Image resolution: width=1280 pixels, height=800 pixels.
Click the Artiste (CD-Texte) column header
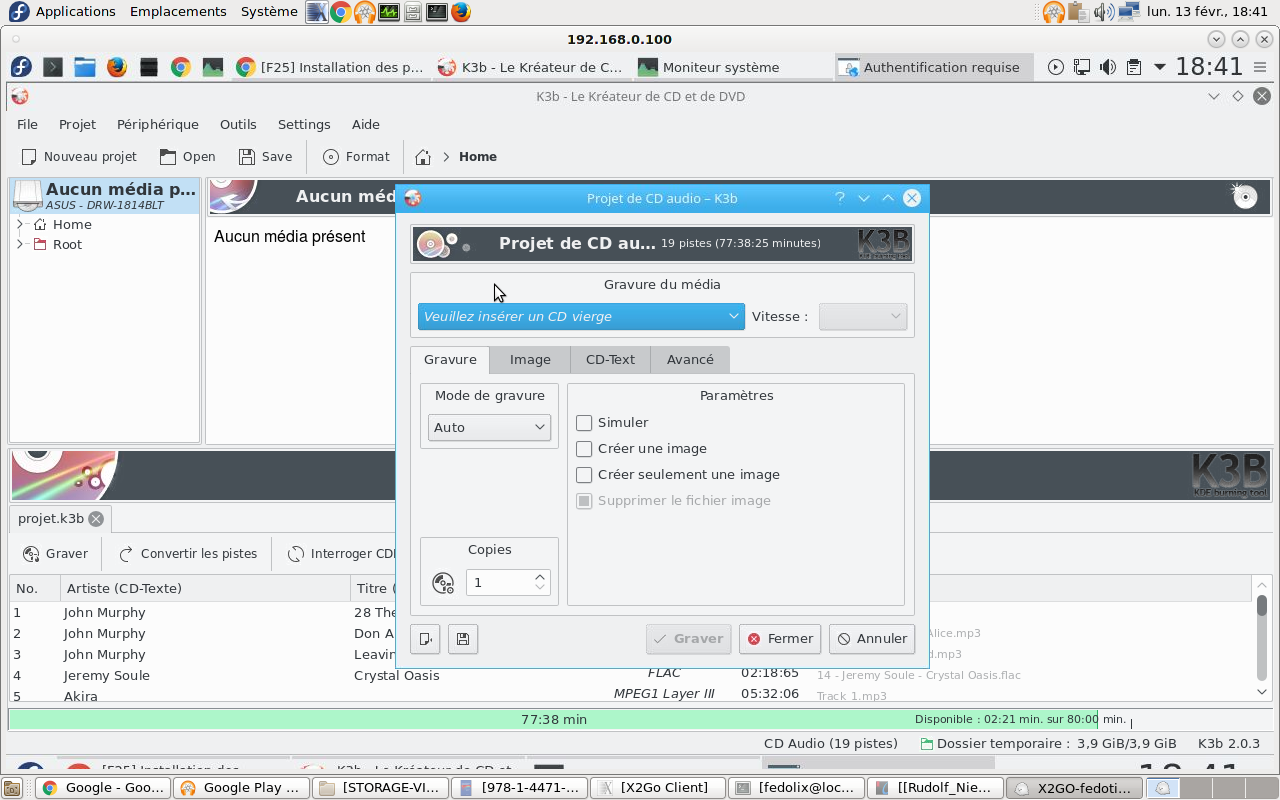pos(205,588)
